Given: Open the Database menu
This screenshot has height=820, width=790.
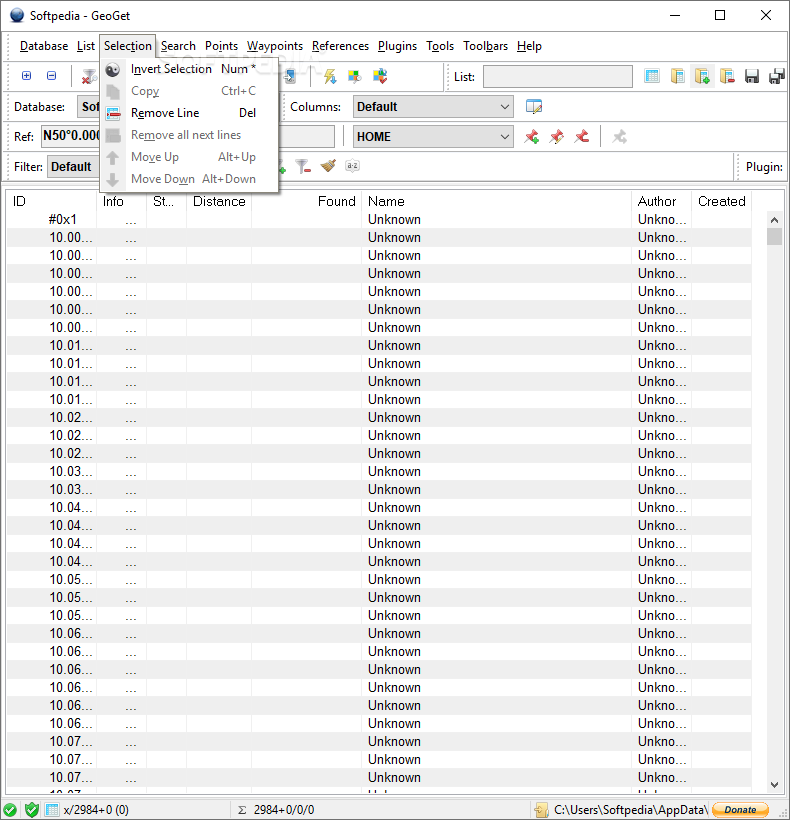Looking at the screenshot, I should (x=44, y=46).
